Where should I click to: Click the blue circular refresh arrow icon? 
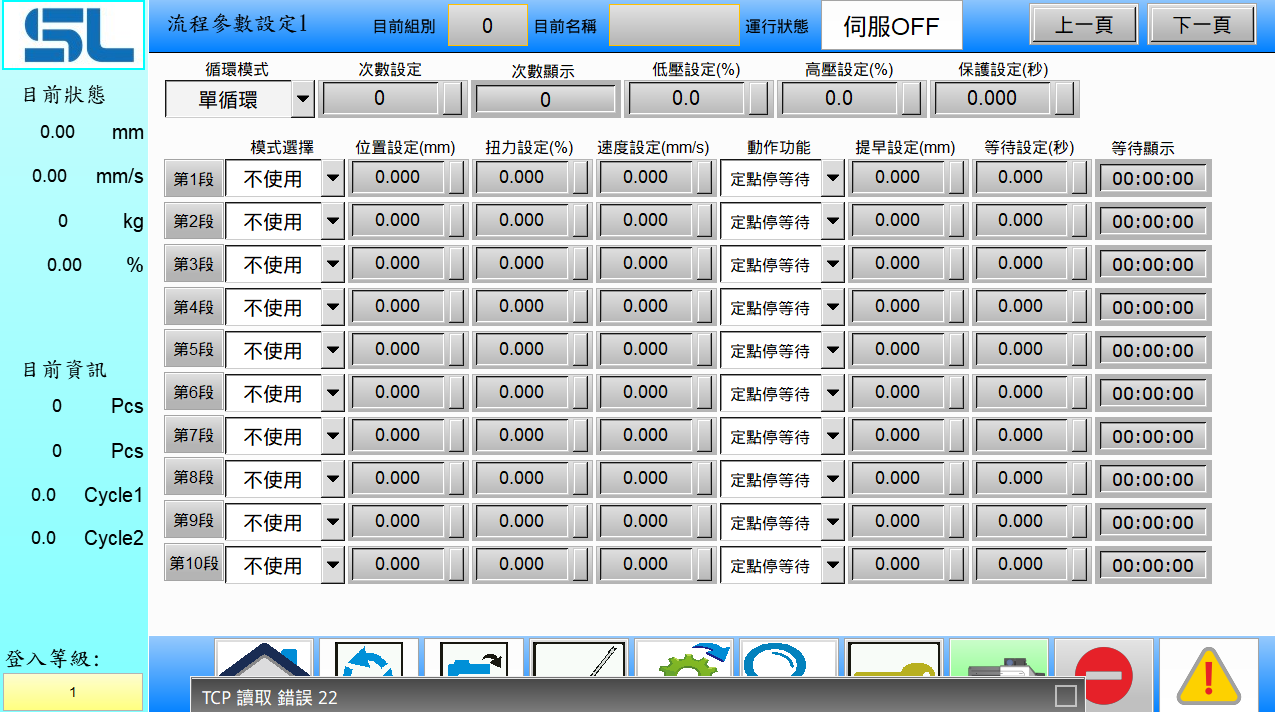click(368, 658)
